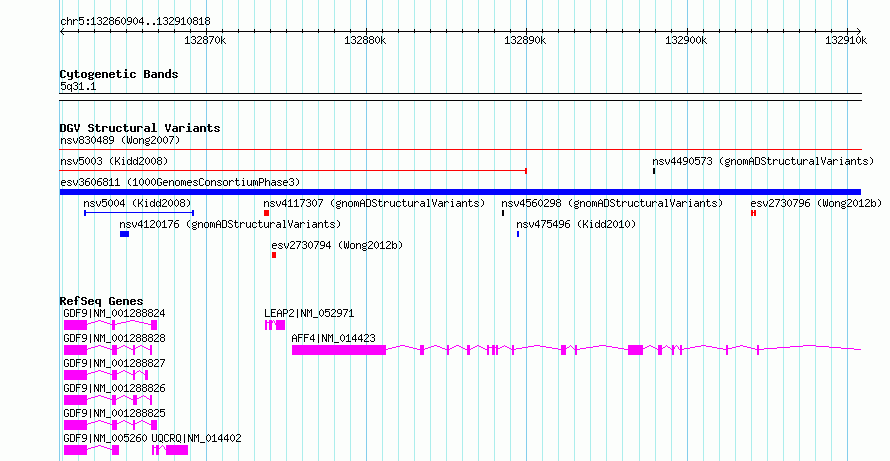Screen dimensions: 890x461
Task: Click the nsv830489 (Wong2007) variant label
Action: tap(120, 140)
